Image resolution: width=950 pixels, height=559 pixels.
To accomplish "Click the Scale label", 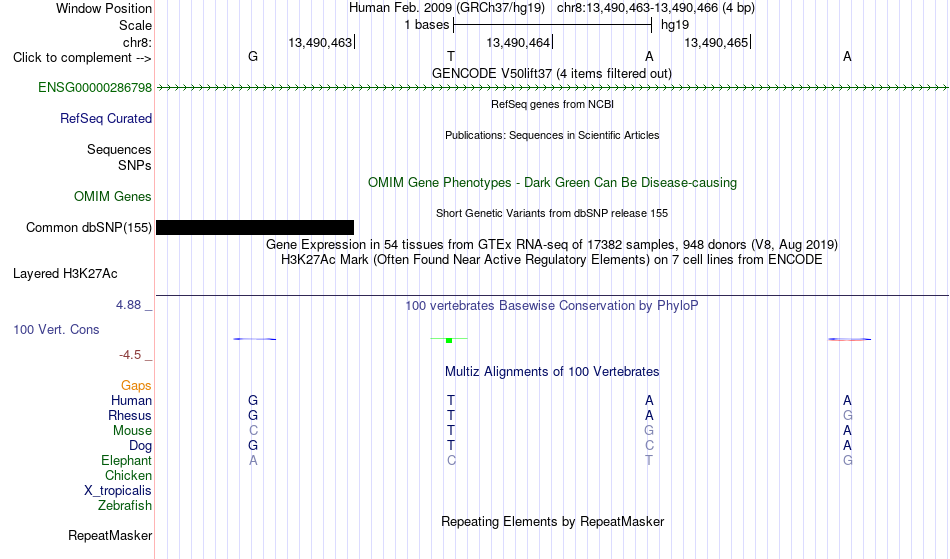I will point(136,25).
